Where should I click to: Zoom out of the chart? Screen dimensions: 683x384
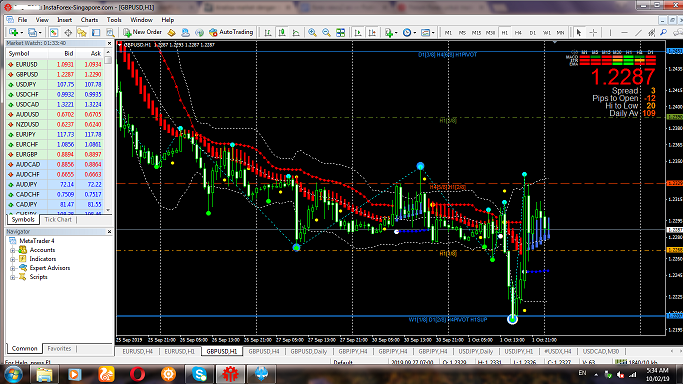pyautogui.click(x=326, y=33)
